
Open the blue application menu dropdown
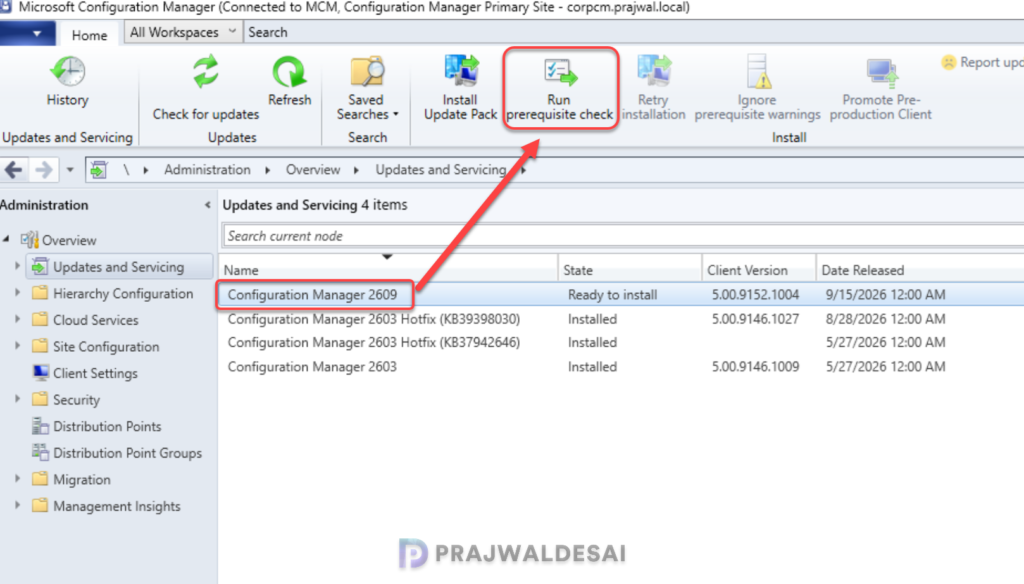click(x=27, y=33)
